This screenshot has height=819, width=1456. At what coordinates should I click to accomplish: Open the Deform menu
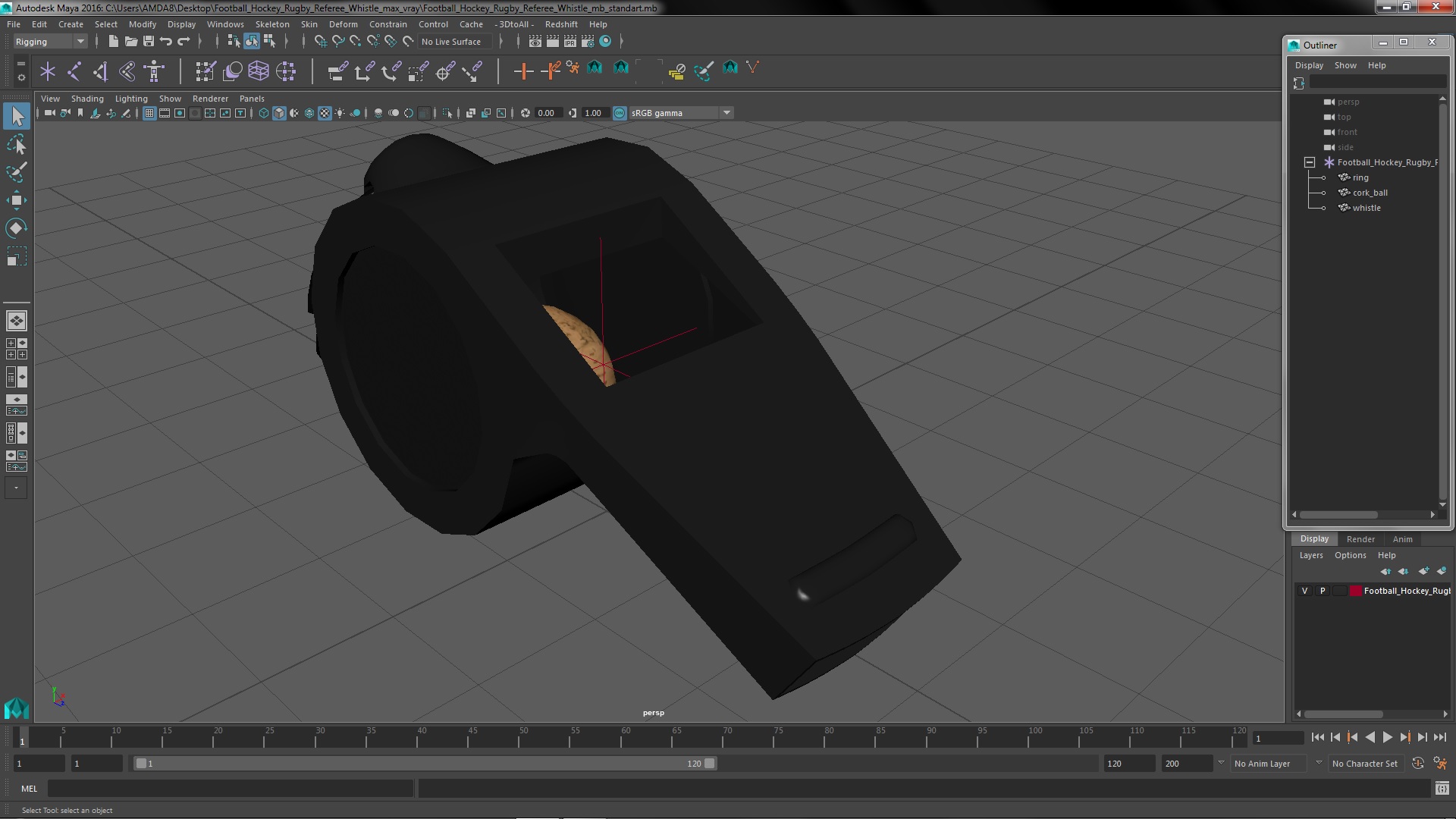pyautogui.click(x=343, y=24)
